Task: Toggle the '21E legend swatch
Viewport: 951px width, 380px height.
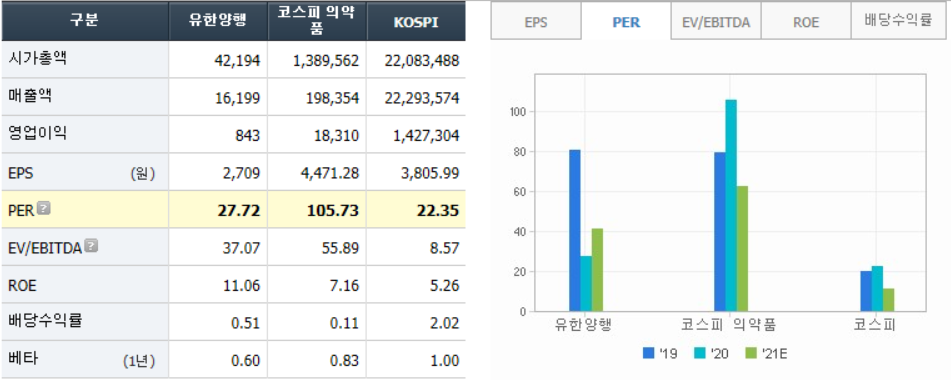Action: tap(751, 353)
